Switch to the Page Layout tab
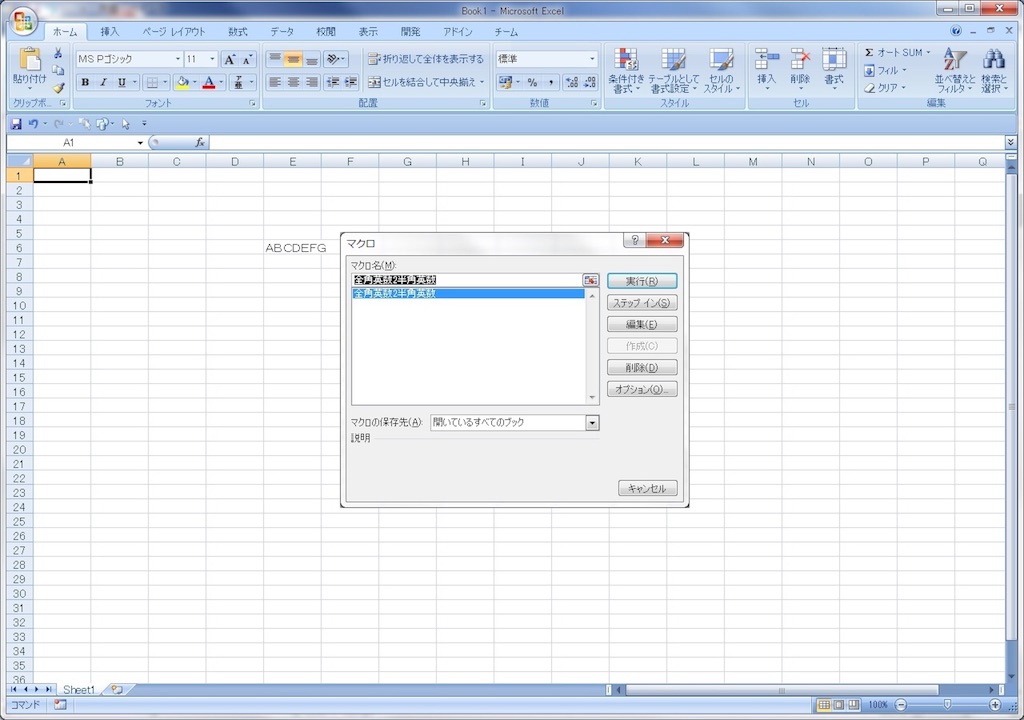Screen dimensions: 1024x720 pyautogui.click(x=174, y=31)
